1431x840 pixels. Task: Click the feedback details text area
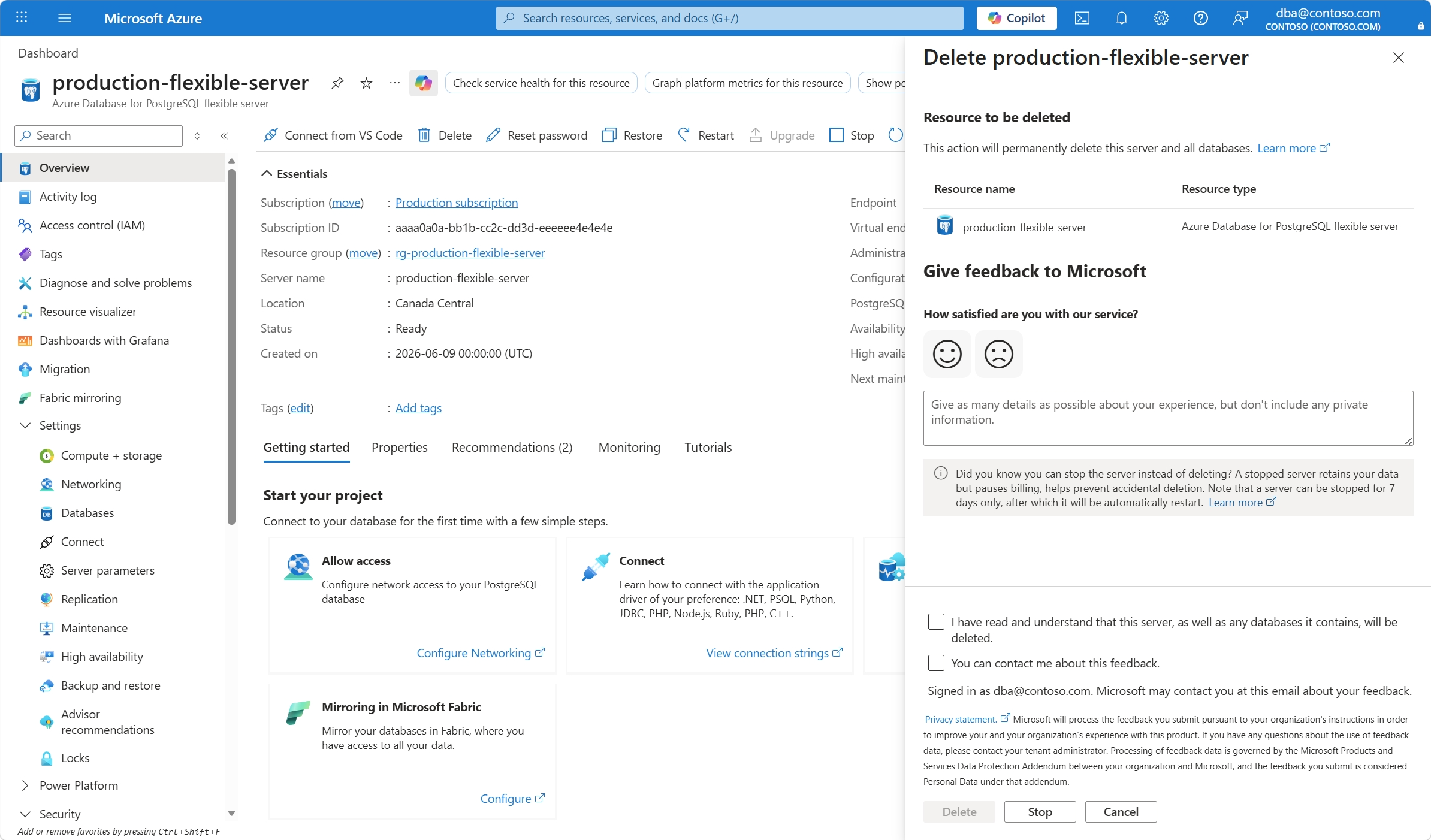pos(1168,418)
